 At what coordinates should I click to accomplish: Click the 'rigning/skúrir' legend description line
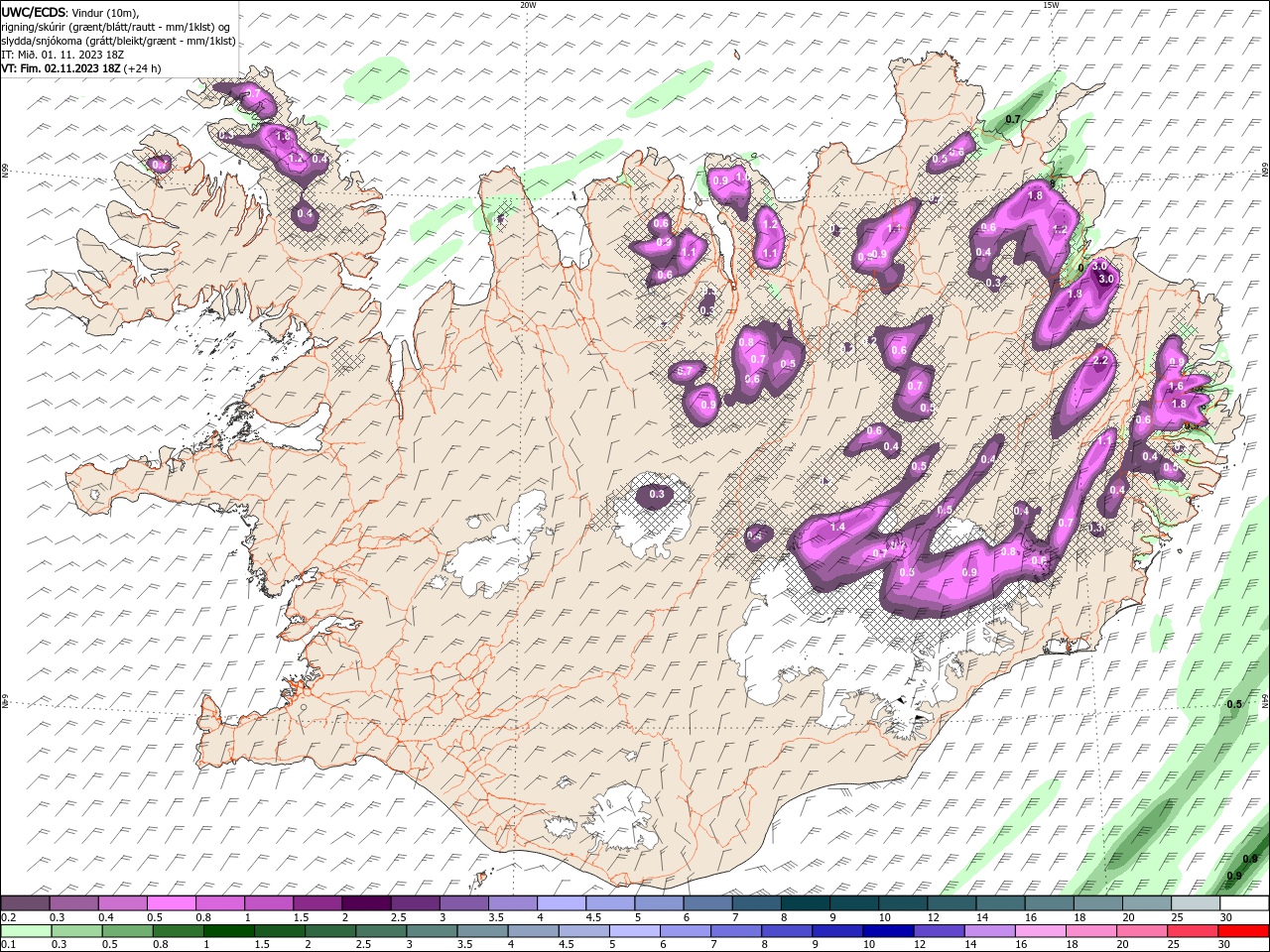(x=116, y=27)
